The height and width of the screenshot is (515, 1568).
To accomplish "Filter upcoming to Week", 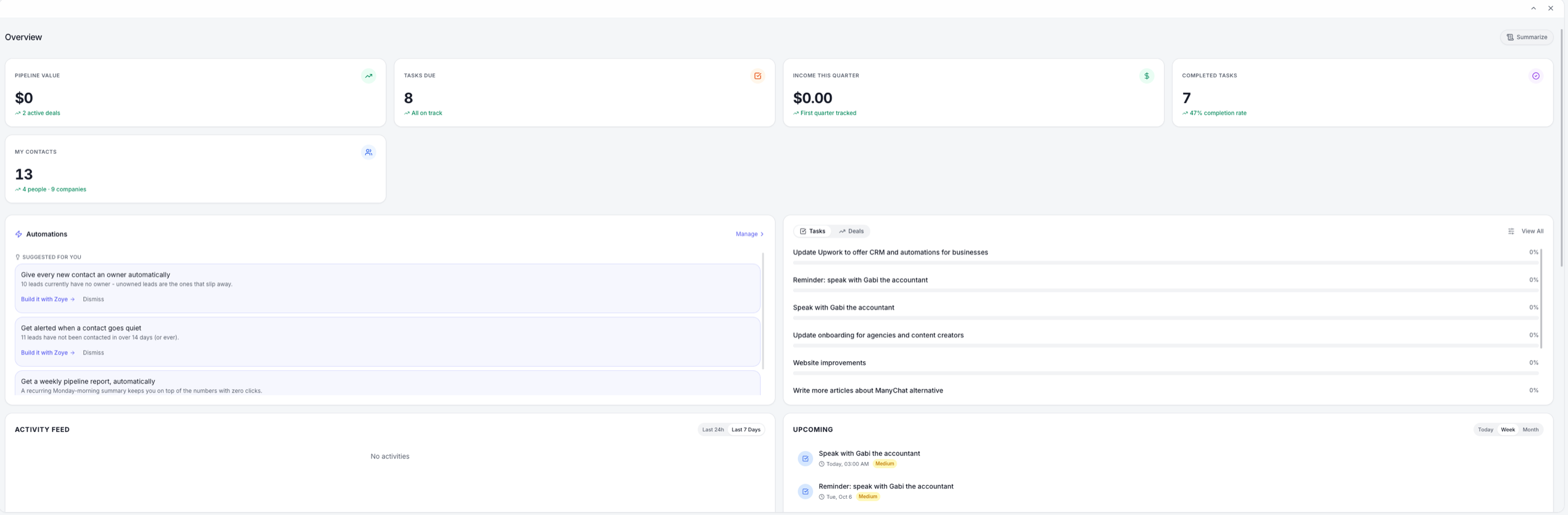I will [x=1507, y=430].
